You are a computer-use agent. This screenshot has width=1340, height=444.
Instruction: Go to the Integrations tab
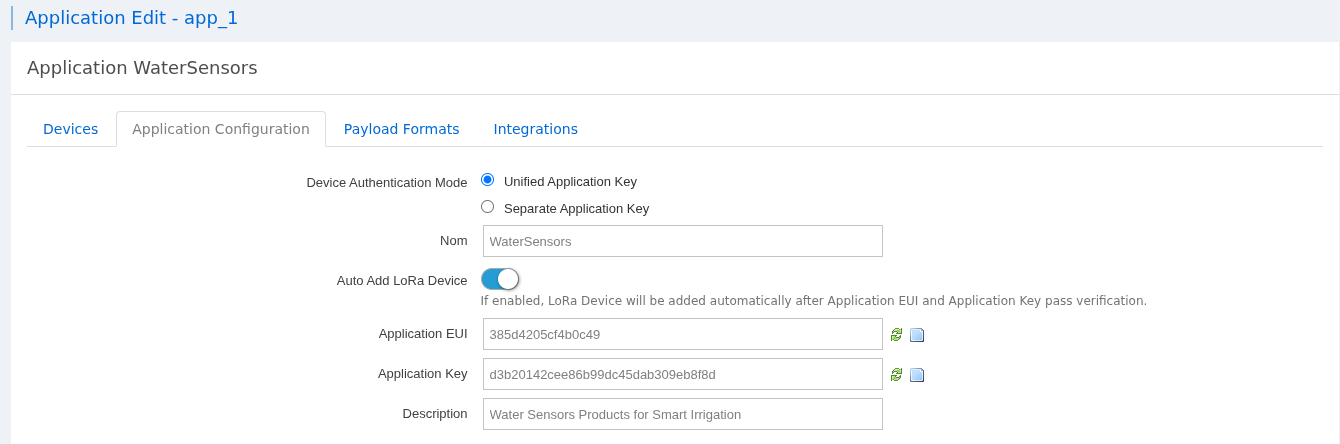tap(535, 129)
